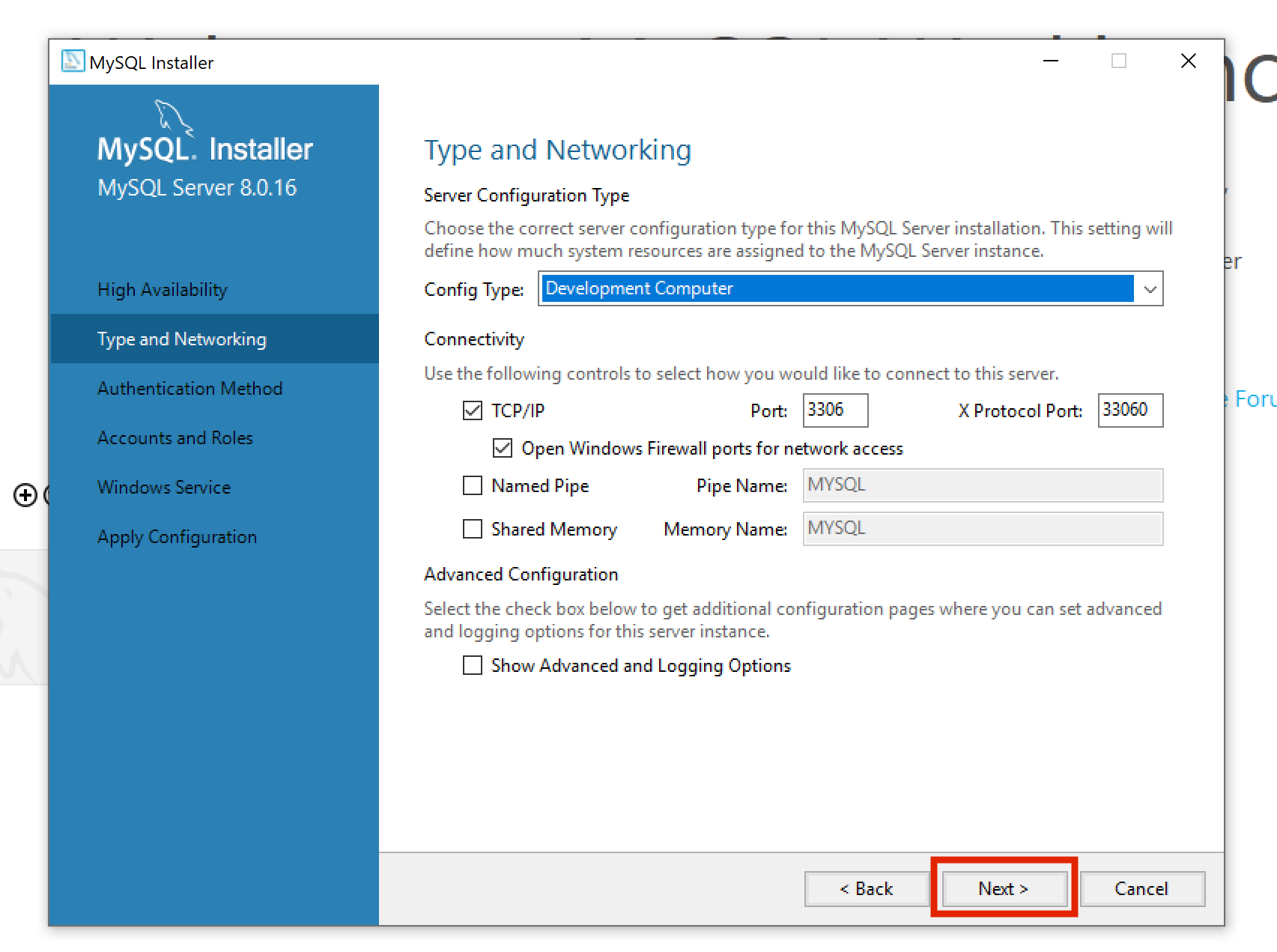Open Accounts and Roles step
This screenshot has width=1277, height=952.
pyautogui.click(x=175, y=438)
